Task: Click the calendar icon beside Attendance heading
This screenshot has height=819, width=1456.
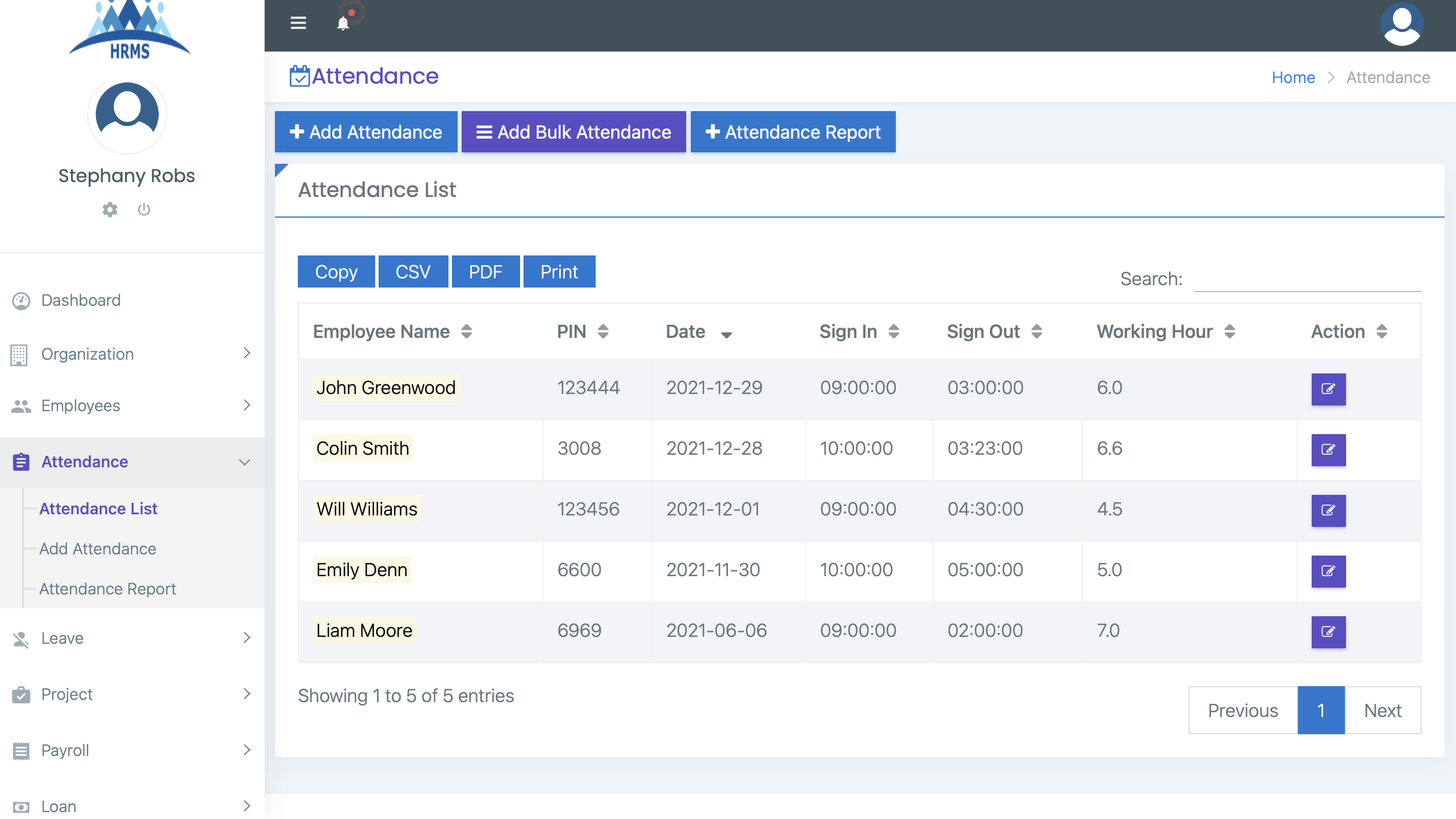Action: click(299, 76)
